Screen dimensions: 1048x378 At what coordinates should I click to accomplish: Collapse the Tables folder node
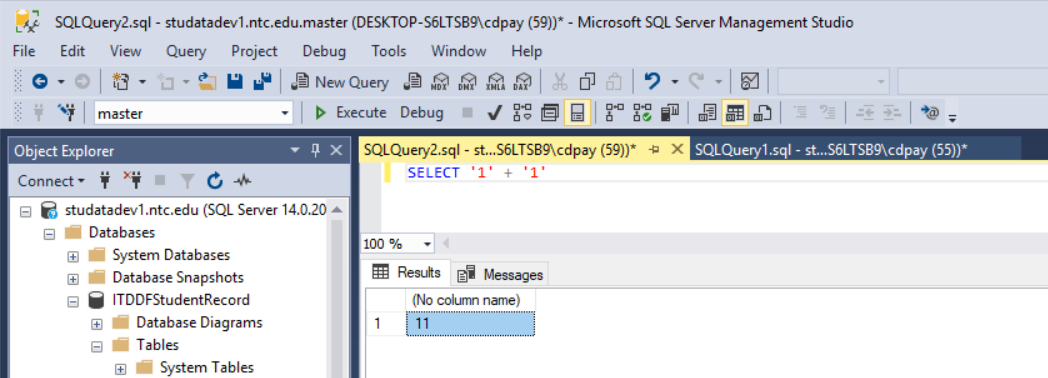point(97,346)
